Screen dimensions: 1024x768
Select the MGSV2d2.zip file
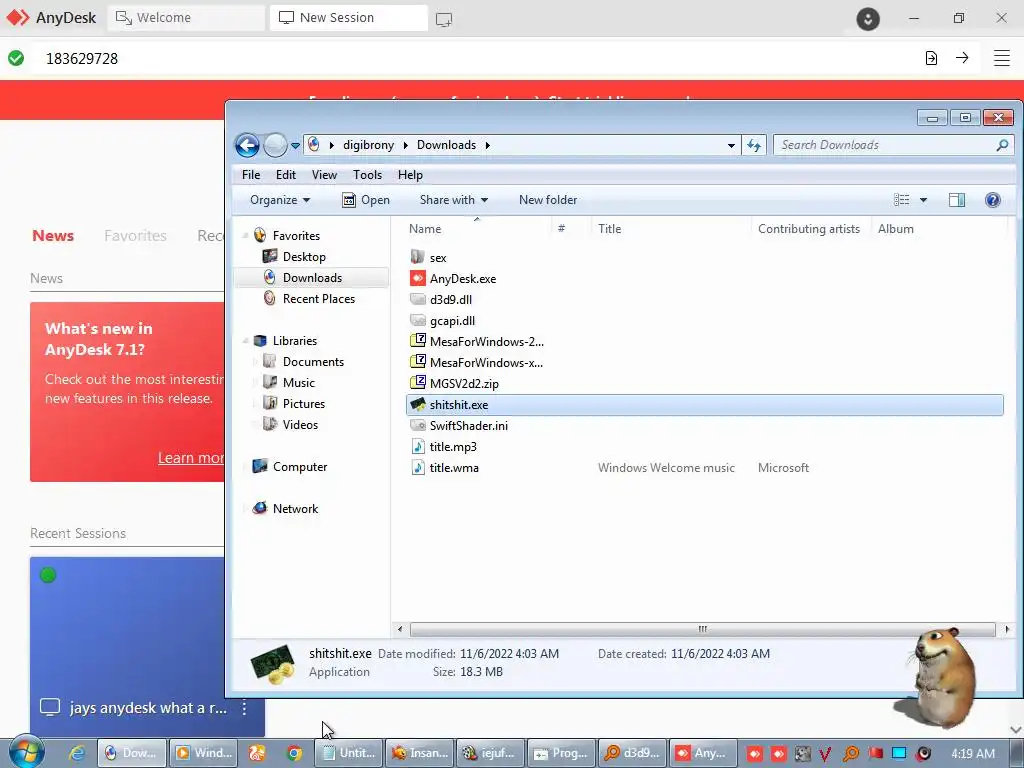pyautogui.click(x=464, y=383)
